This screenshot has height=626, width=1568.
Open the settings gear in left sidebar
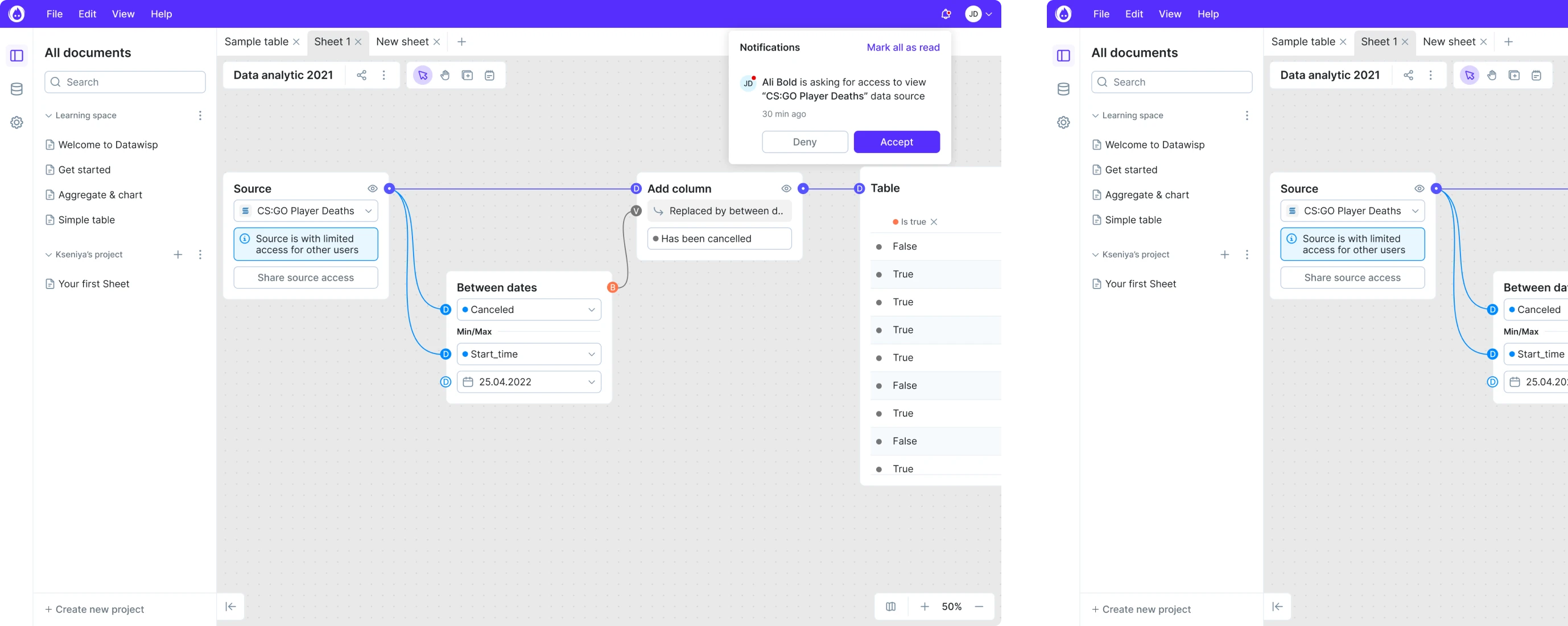click(17, 122)
